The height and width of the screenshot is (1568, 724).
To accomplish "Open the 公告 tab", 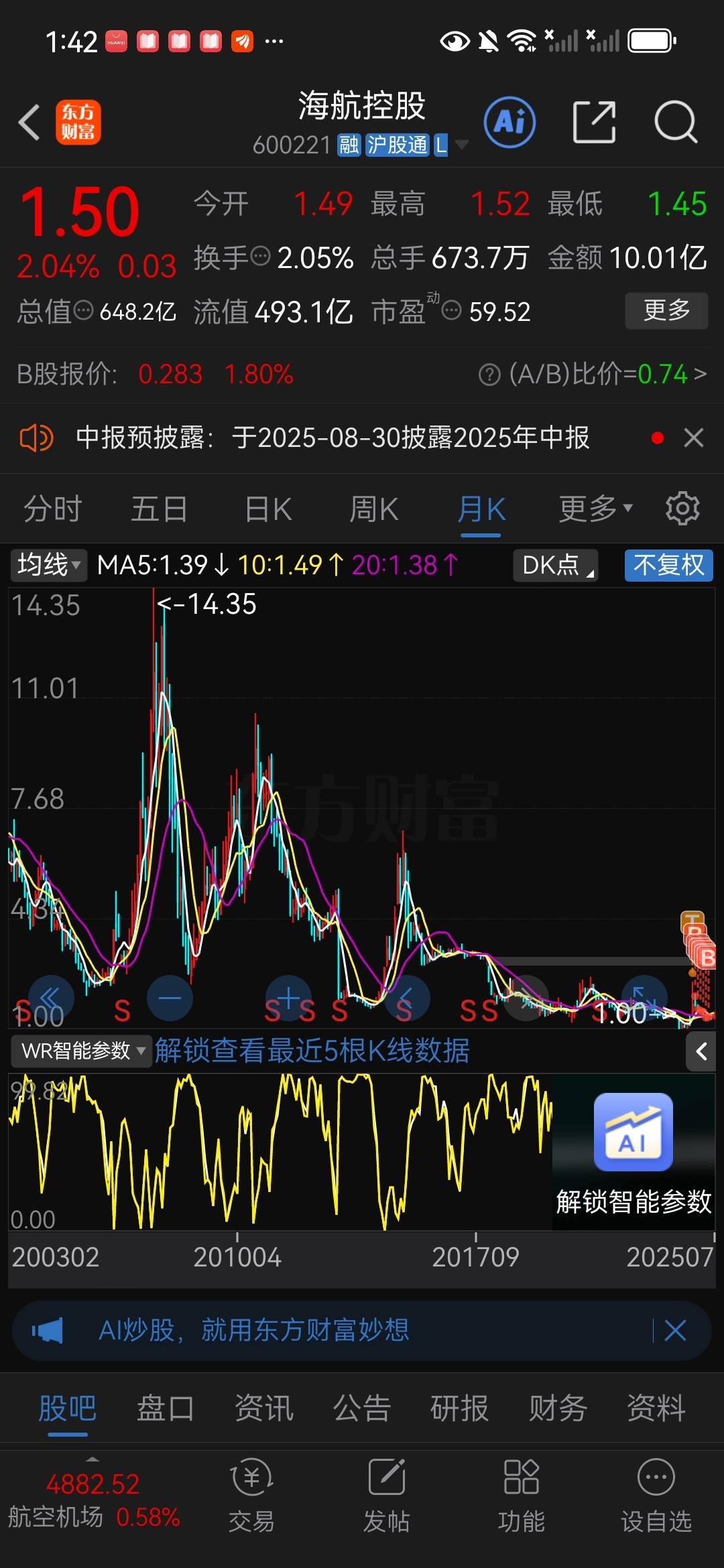I will 362,1407.
